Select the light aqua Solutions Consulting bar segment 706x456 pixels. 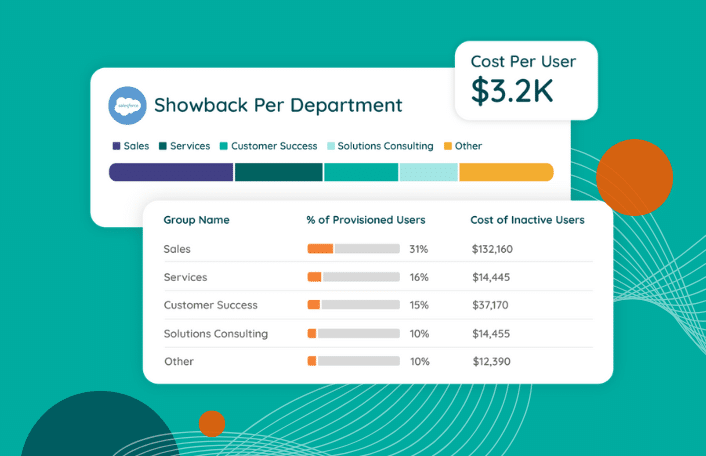point(429,172)
